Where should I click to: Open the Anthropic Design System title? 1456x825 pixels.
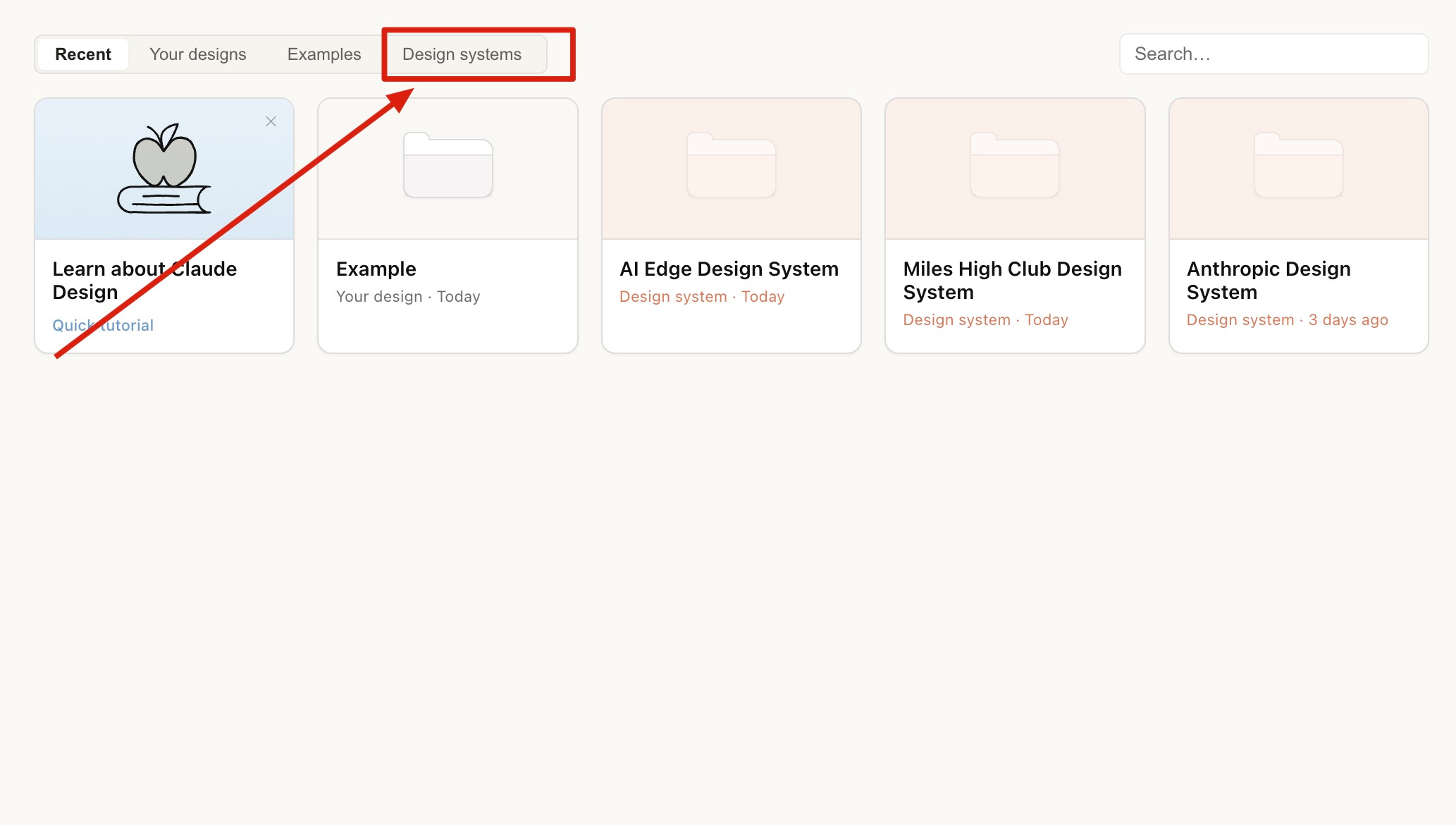point(1268,280)
